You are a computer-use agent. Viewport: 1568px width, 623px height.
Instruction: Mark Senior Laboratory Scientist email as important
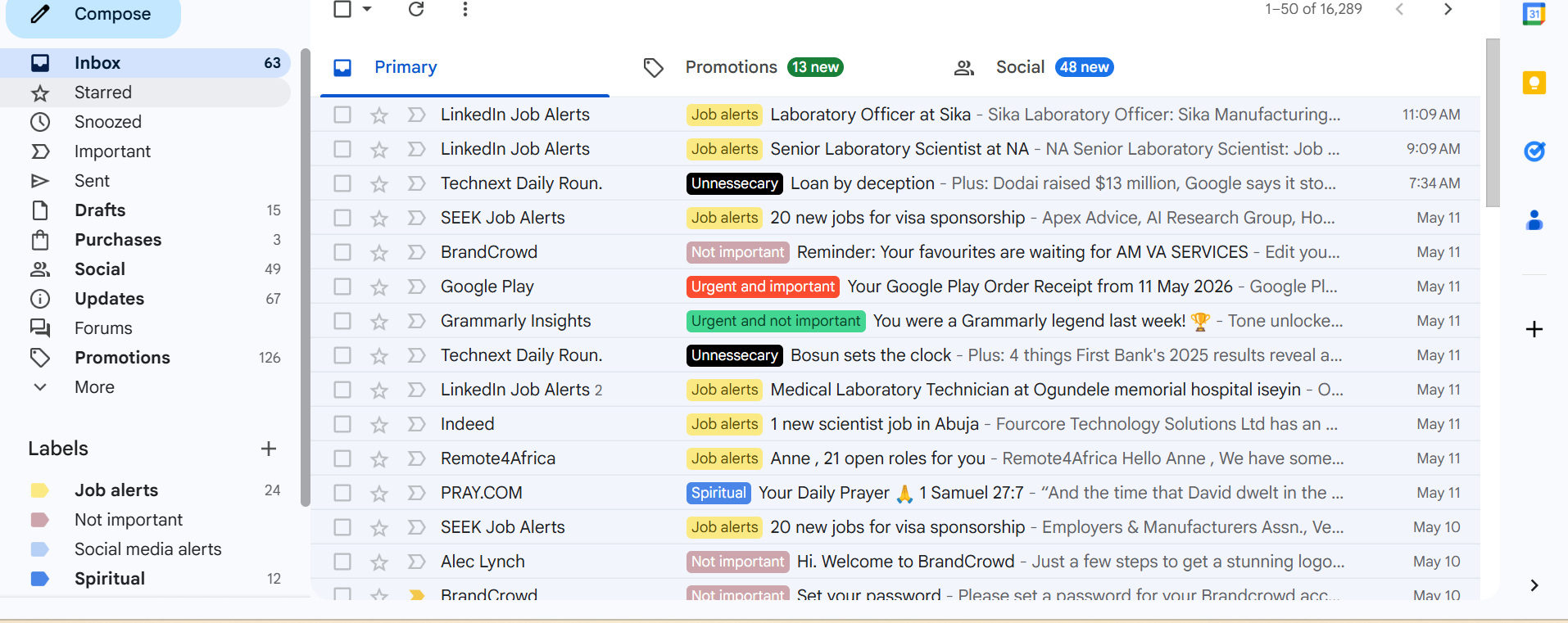416,149
